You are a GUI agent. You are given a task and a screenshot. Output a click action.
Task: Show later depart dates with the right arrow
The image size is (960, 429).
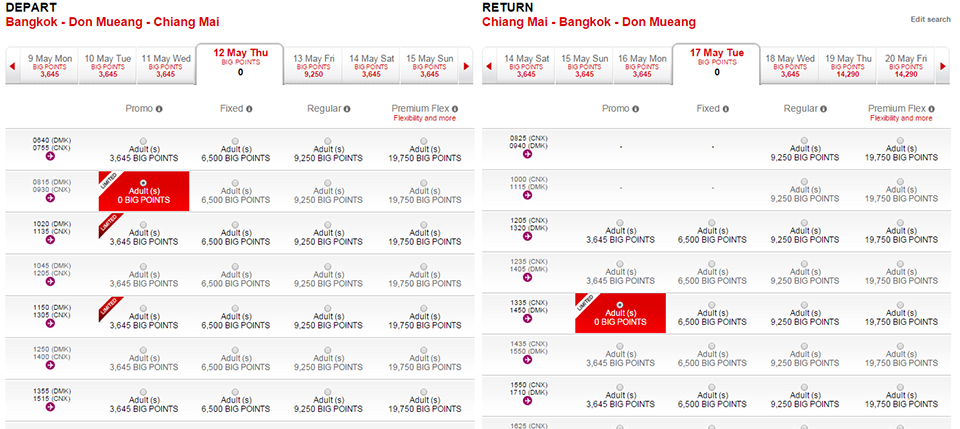(x=465, y=66)
